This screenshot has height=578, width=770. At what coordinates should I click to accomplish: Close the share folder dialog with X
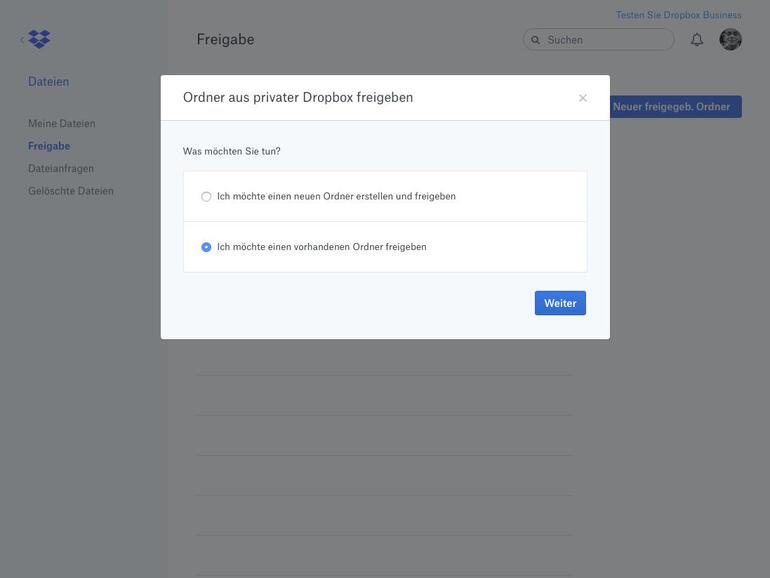coord(582,98)
